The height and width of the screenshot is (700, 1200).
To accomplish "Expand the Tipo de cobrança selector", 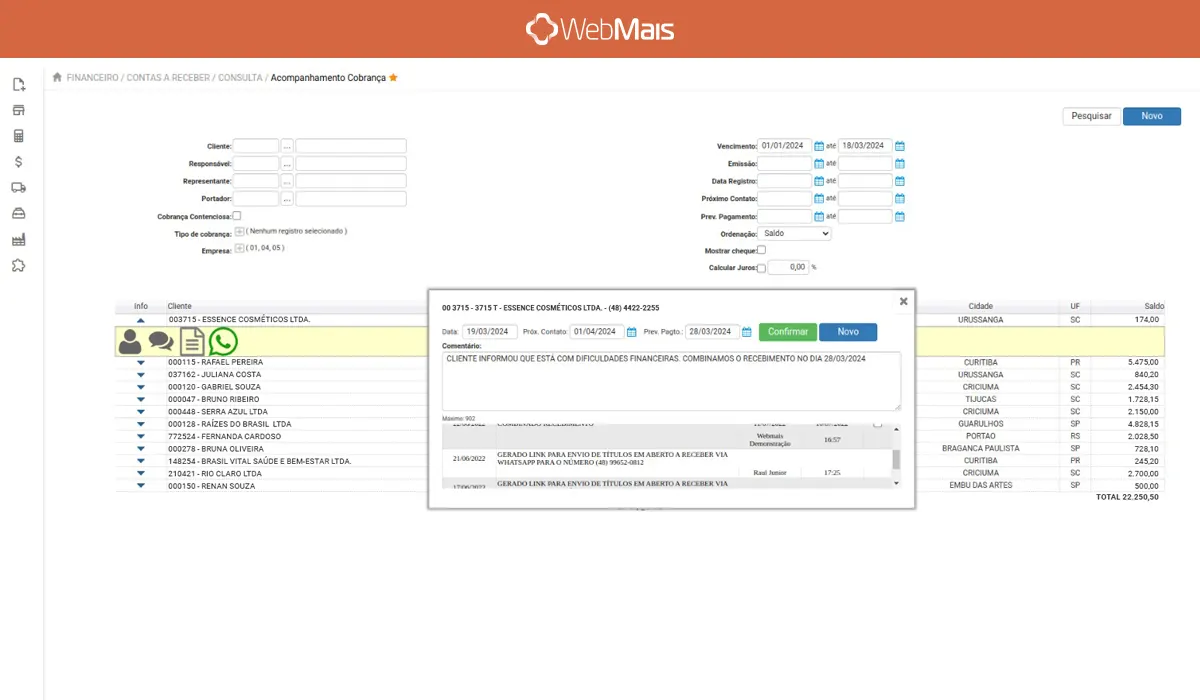I will (x=239, y=232).
